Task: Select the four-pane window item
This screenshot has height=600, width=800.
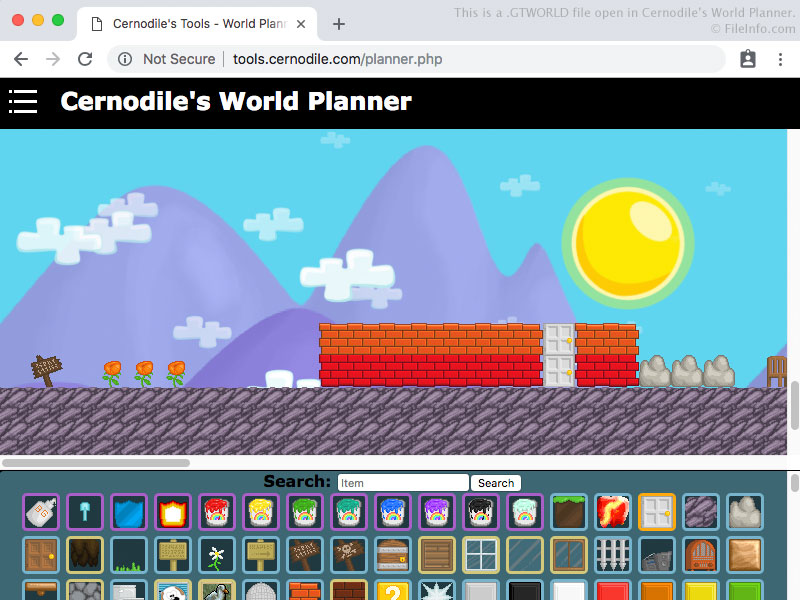Action: coord(481,555)
